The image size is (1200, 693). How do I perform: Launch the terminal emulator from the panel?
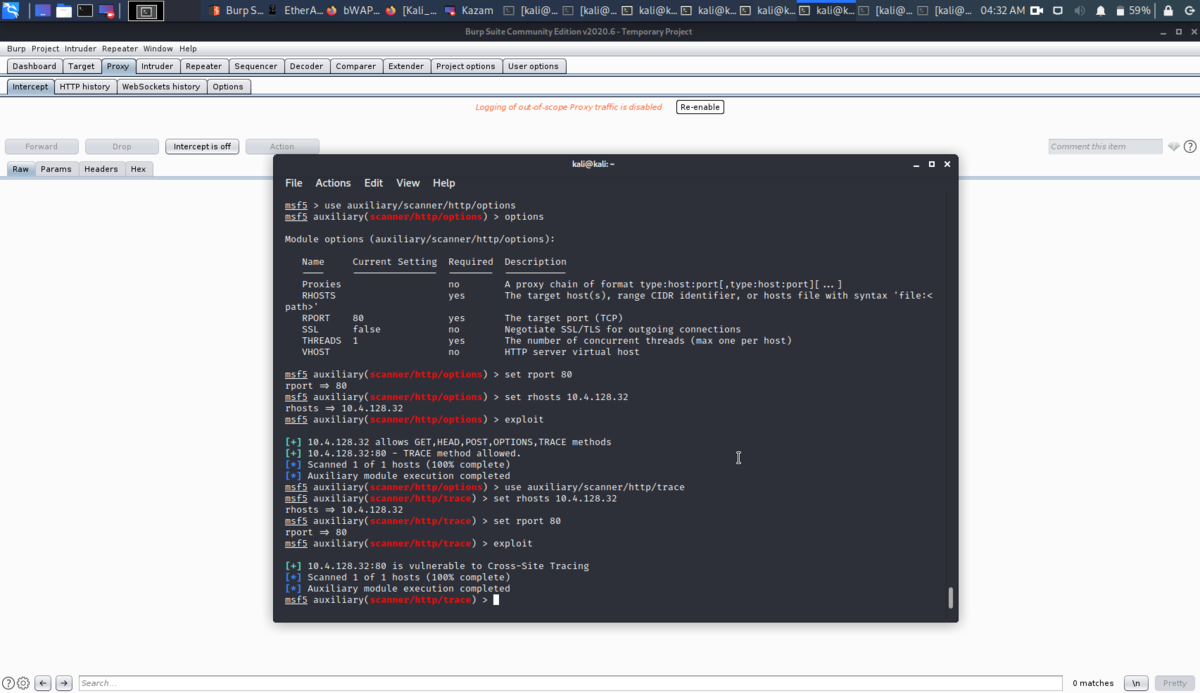(x=85, y=11)
